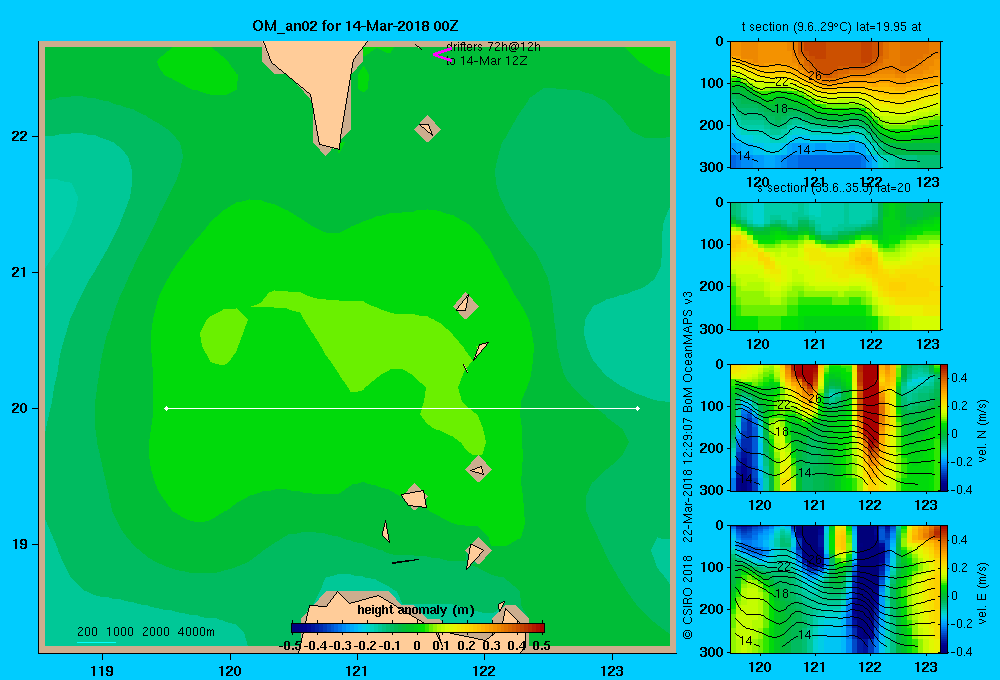This screenshot has width=1000, height=680.
Task: Click the "drifters 72h@12h" label
Action: [x=493, y=47]
